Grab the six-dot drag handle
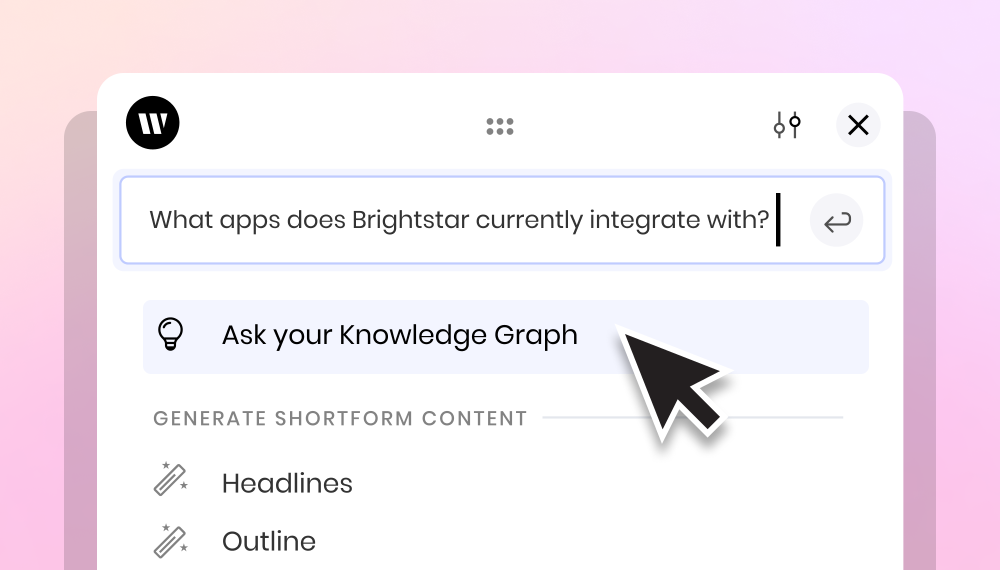The width and height of the screenshot is (1000, 570). 500,126
